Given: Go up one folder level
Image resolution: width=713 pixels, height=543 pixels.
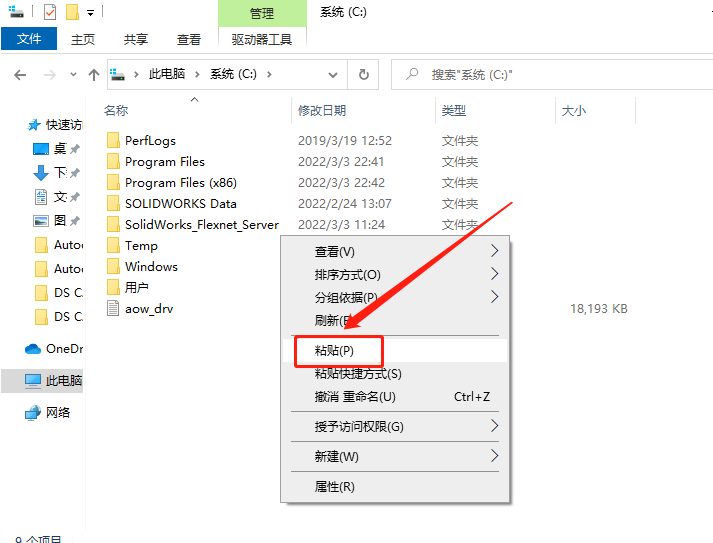Looking at the screenshot, I should [x=94, y=75].
